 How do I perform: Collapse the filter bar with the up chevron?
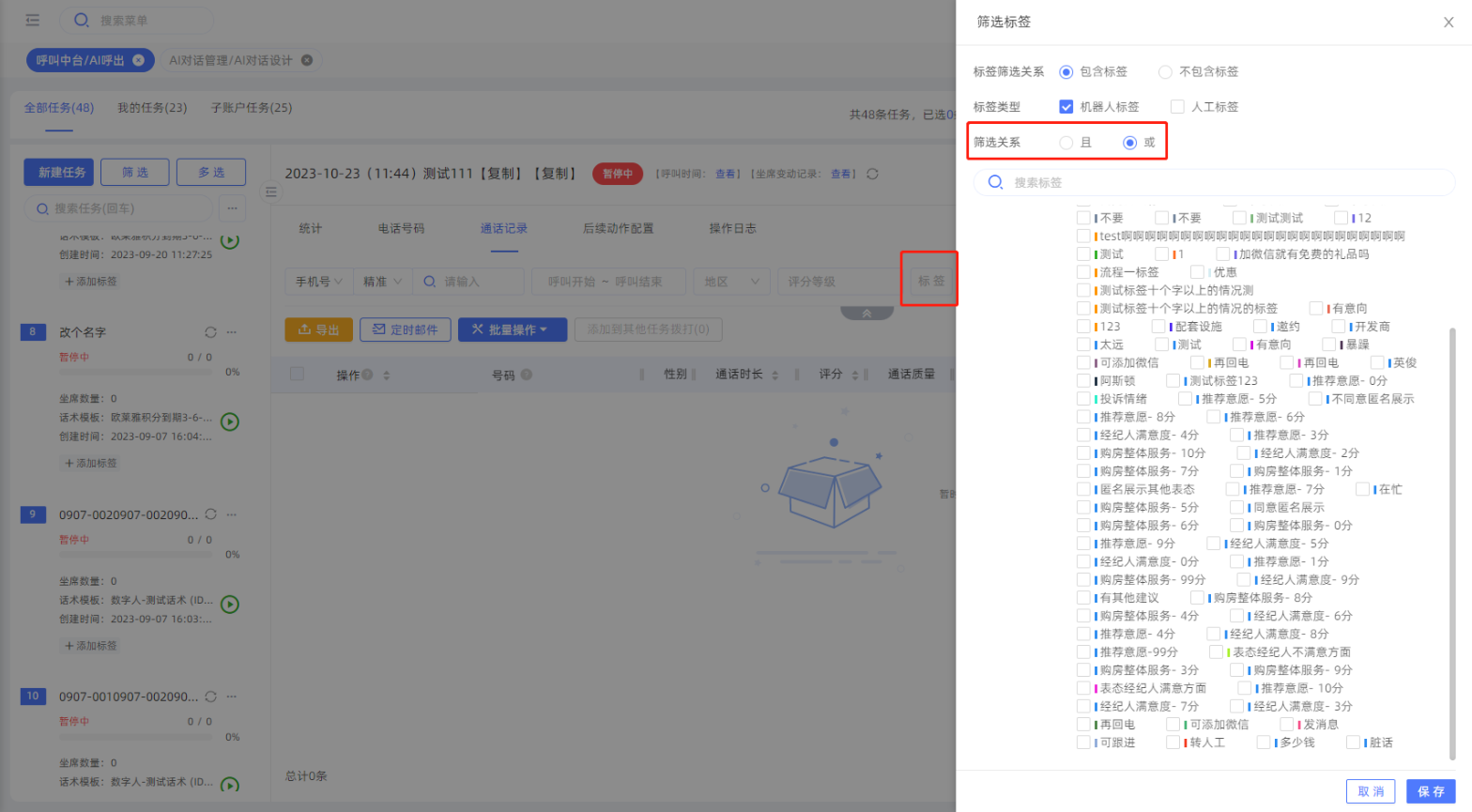click(866, 314)
